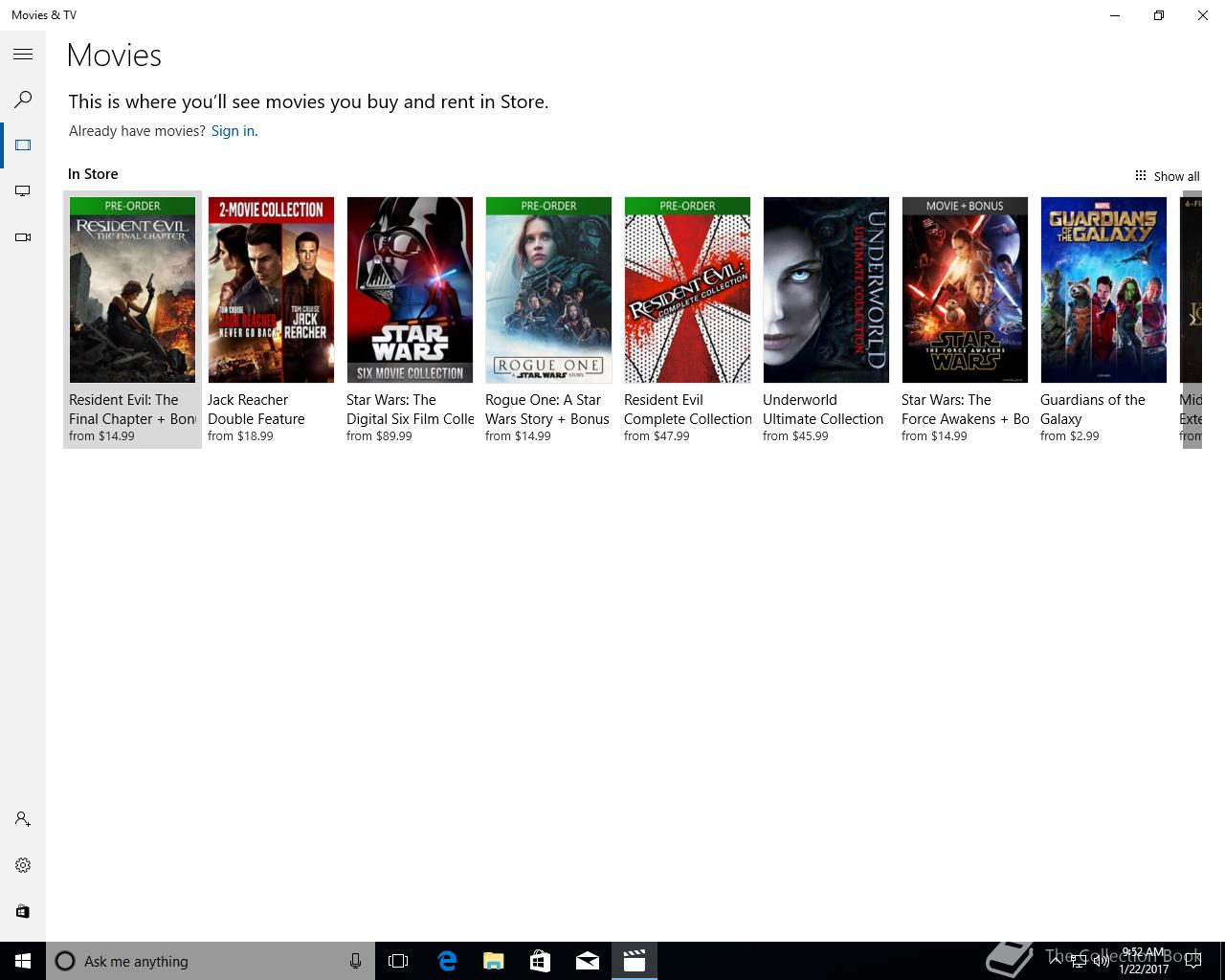
Task: Open Underworld Ultimate Collection poster
Action: (x=826, y=290)
